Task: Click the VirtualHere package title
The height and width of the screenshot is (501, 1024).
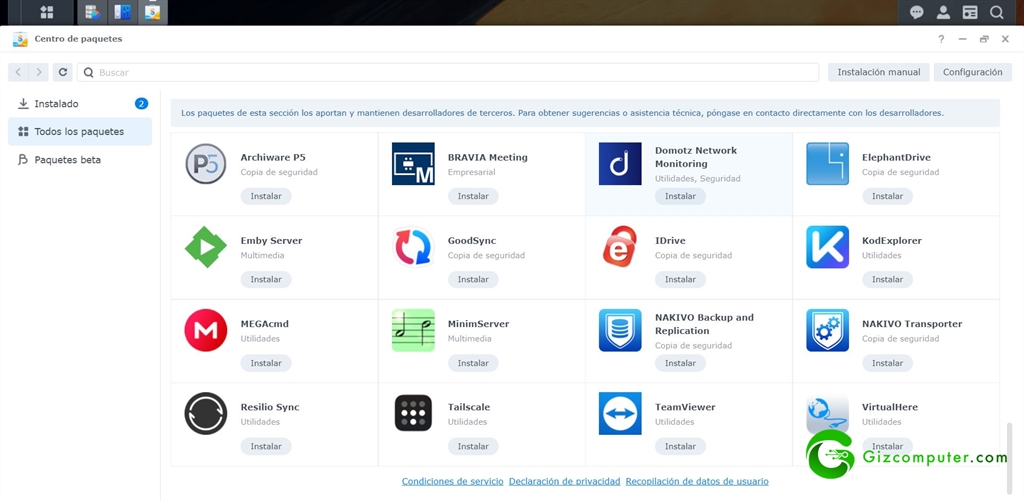Action: pyautogui.click(x=889, y=407)
